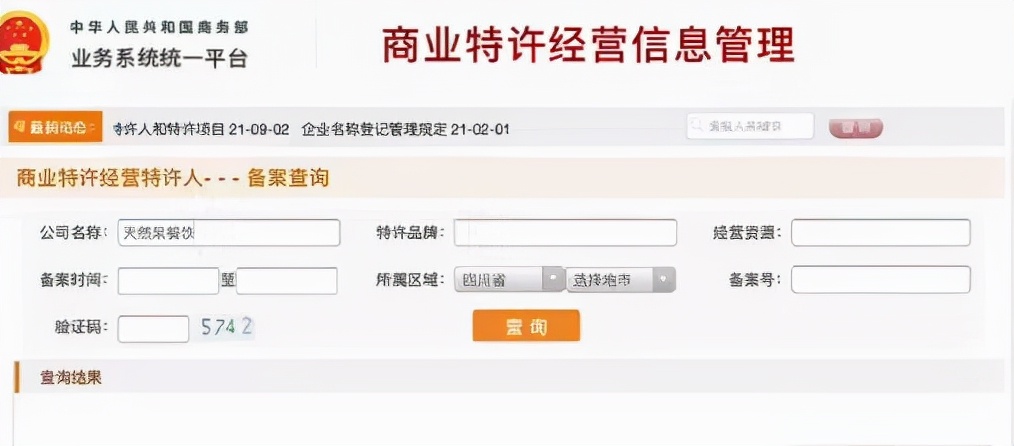
Task: Click the 备案时间 start date field
Action: [x=168, y=281]
